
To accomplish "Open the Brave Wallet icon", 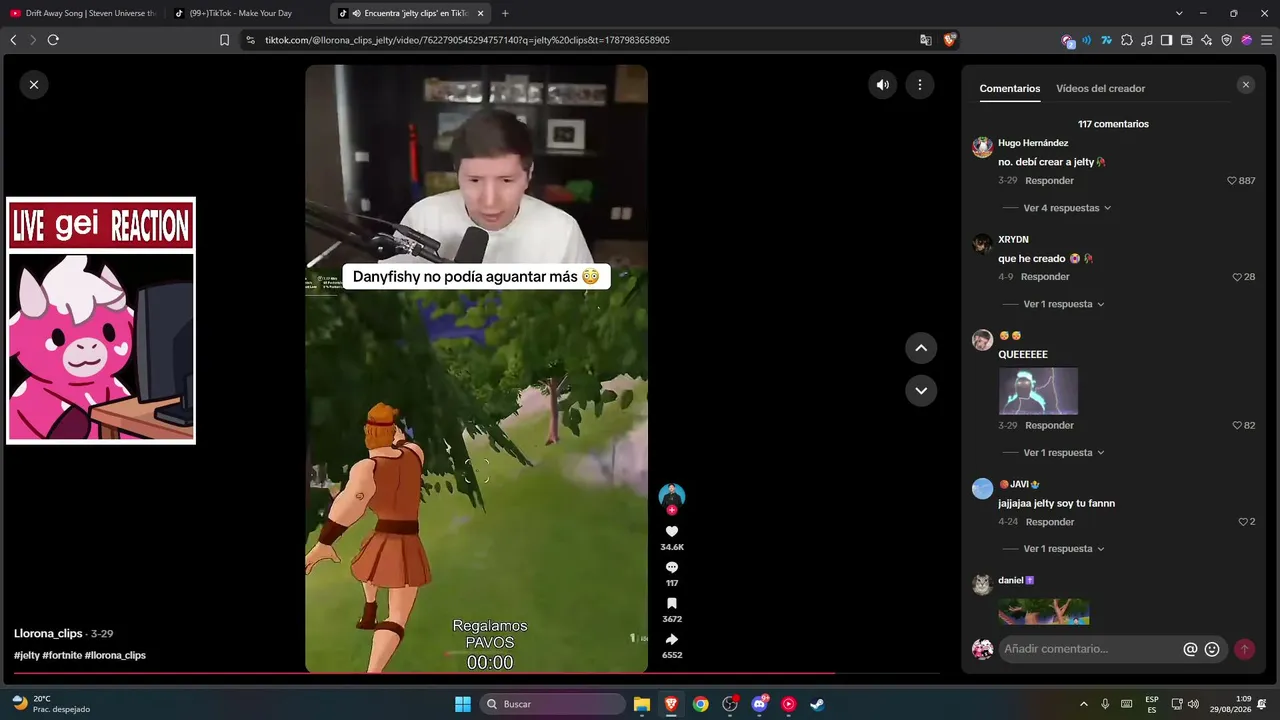I will [x=1187, y=40].
